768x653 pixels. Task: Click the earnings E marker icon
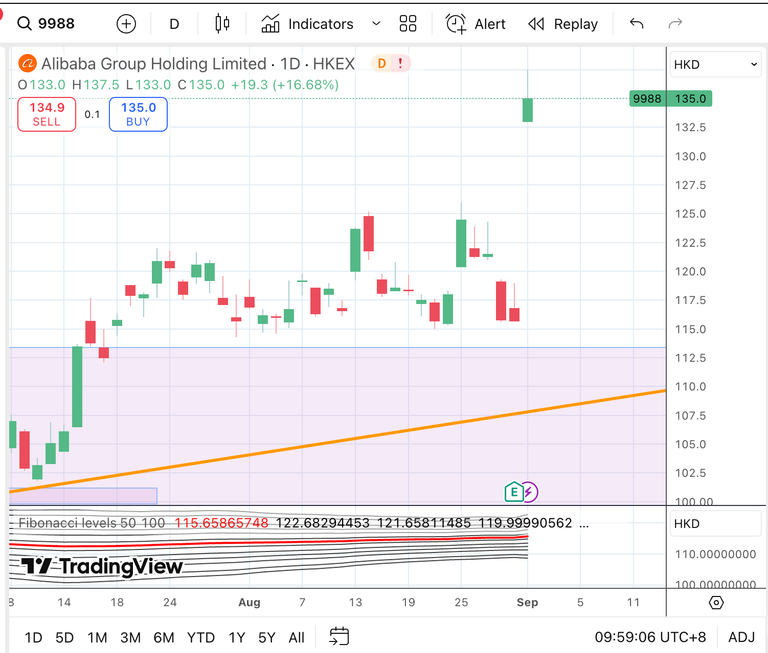pos(514,492)
